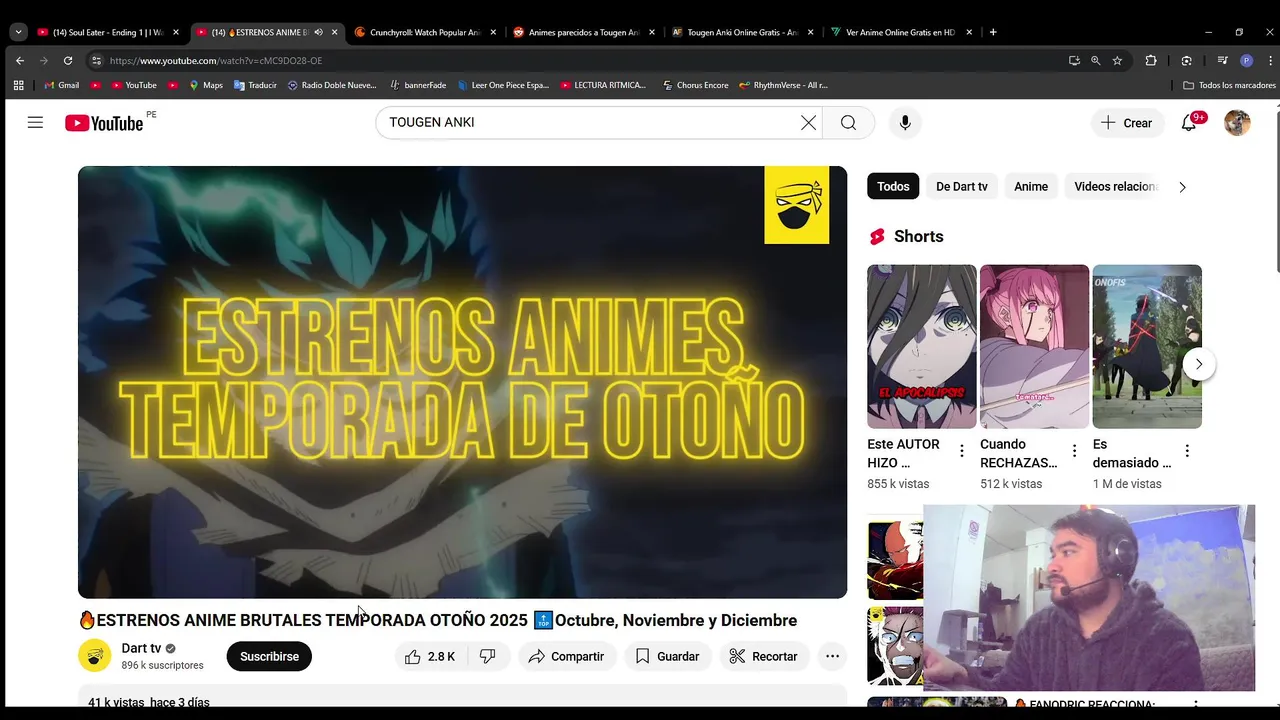Image resolution: width=1280 pixels, height=720 pixels.
Task: Switch to Tougen Anki Online Gratis tab
Action: tap(742, 32)
